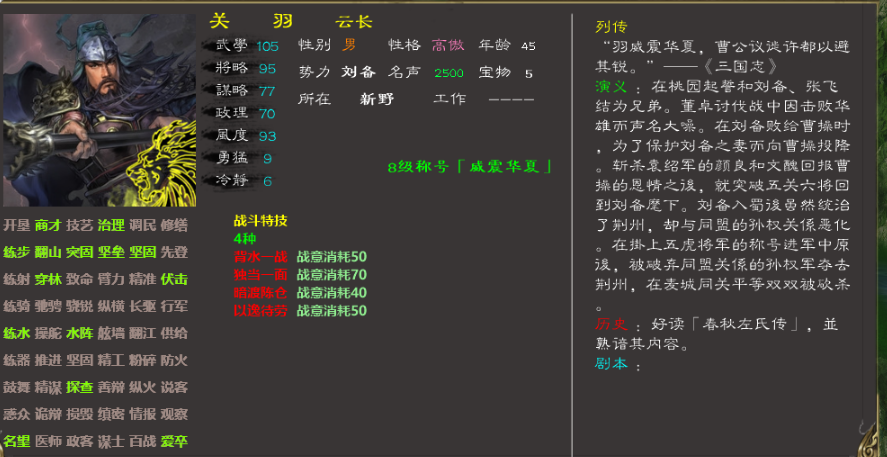This screenshot has width=887, height=457.
Task: Click the 粉碎 skill
Action: 143,360
